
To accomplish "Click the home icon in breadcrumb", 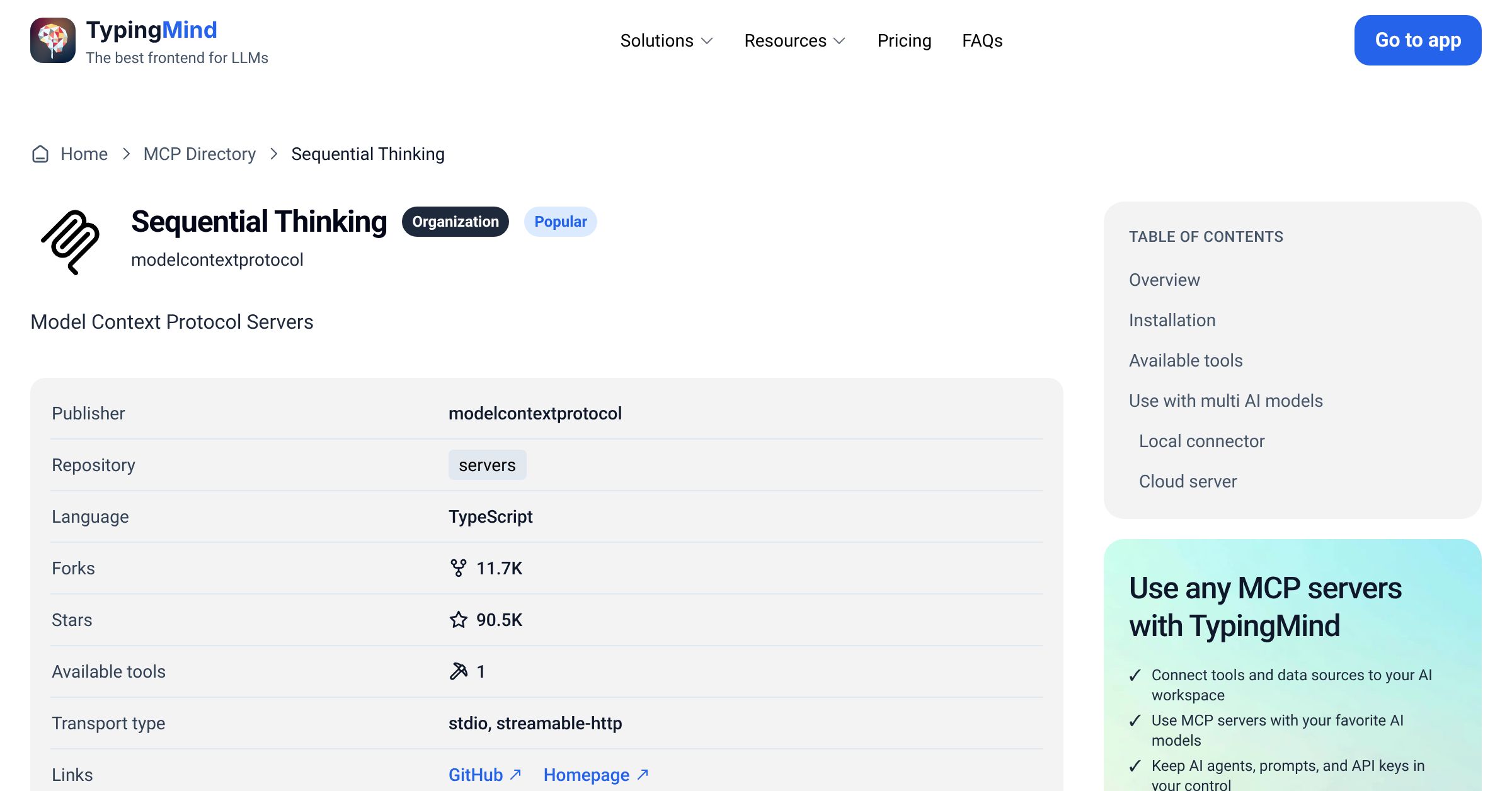I will [x=40, y=154].
